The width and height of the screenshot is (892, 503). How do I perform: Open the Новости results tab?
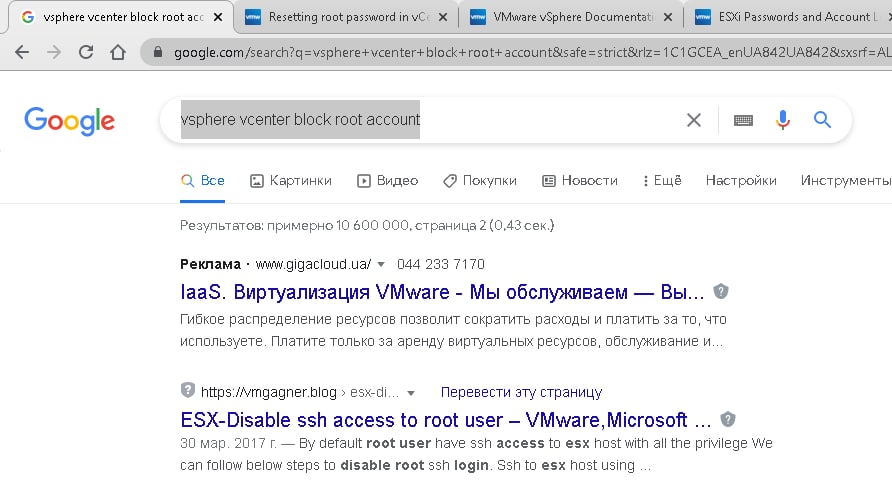580,181
